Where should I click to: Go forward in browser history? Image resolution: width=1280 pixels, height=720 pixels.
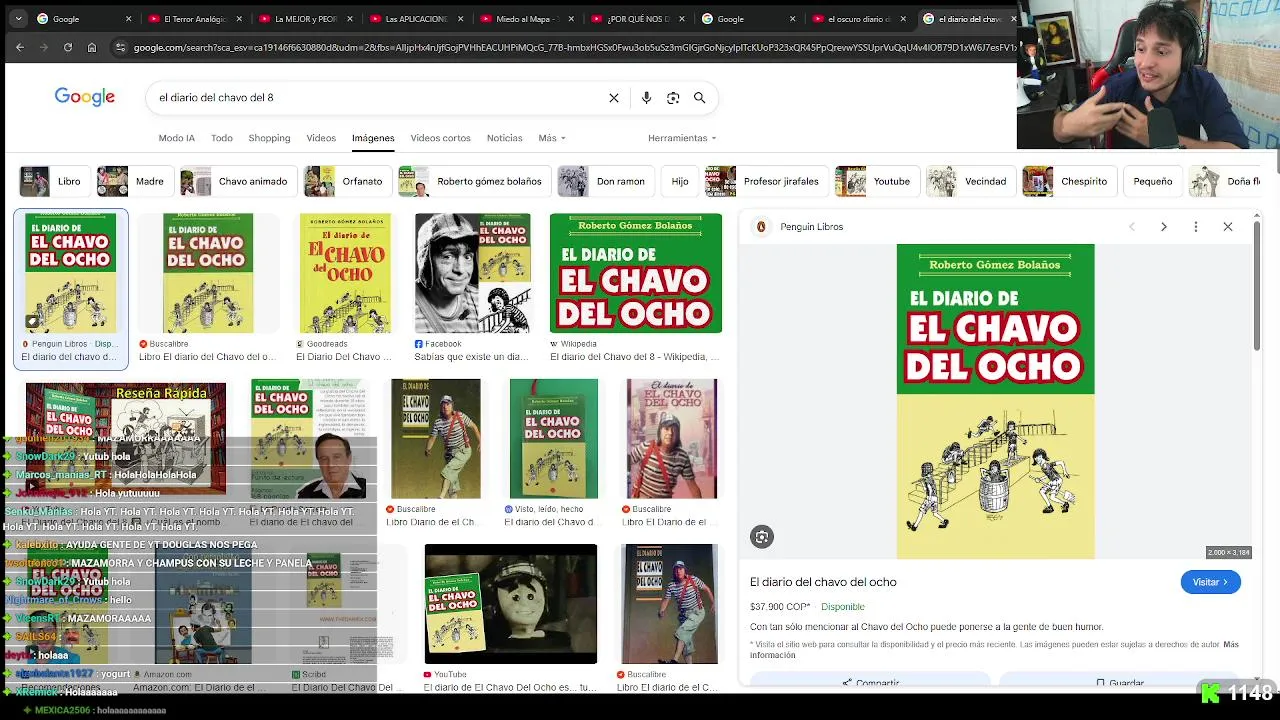pyautogui.click(x=43, y=47)
